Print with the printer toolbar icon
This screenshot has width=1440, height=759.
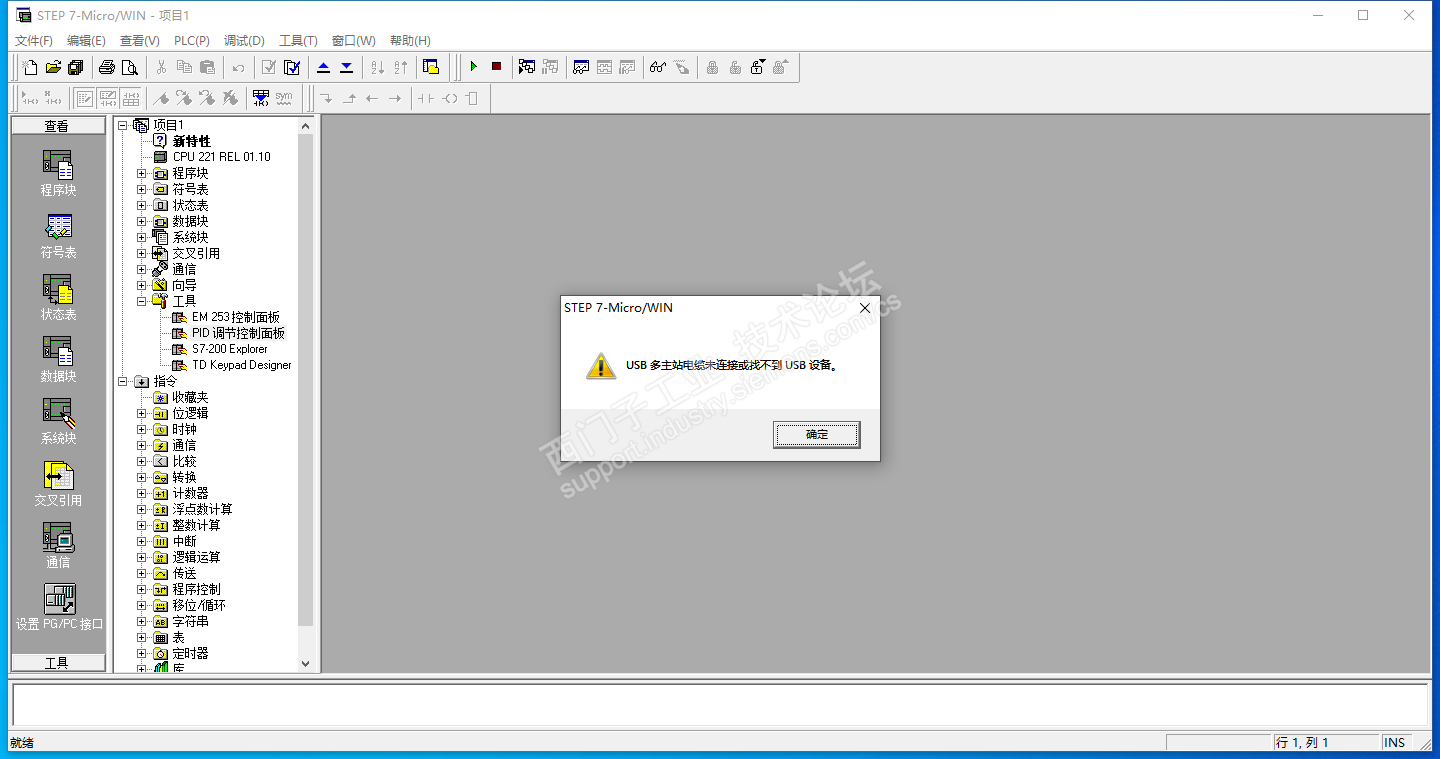click(107, 67)
